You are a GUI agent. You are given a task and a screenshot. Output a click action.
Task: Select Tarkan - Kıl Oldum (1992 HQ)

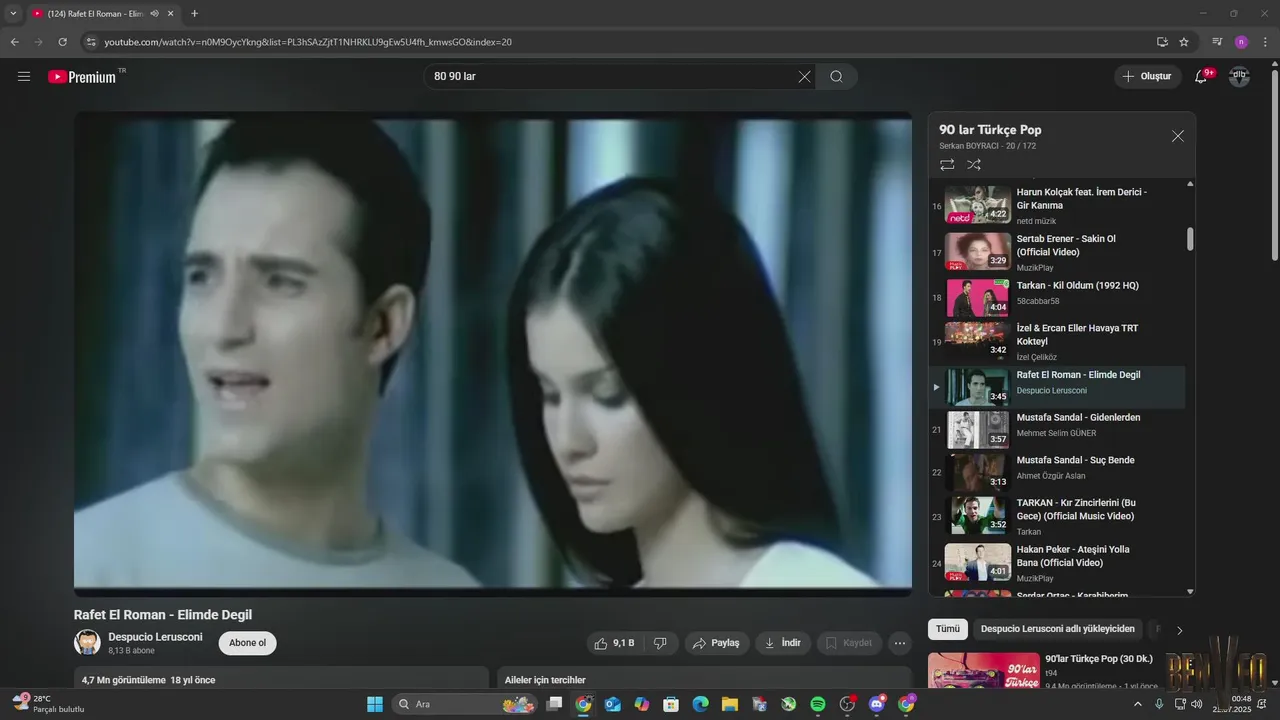[x=1058, y=297]
